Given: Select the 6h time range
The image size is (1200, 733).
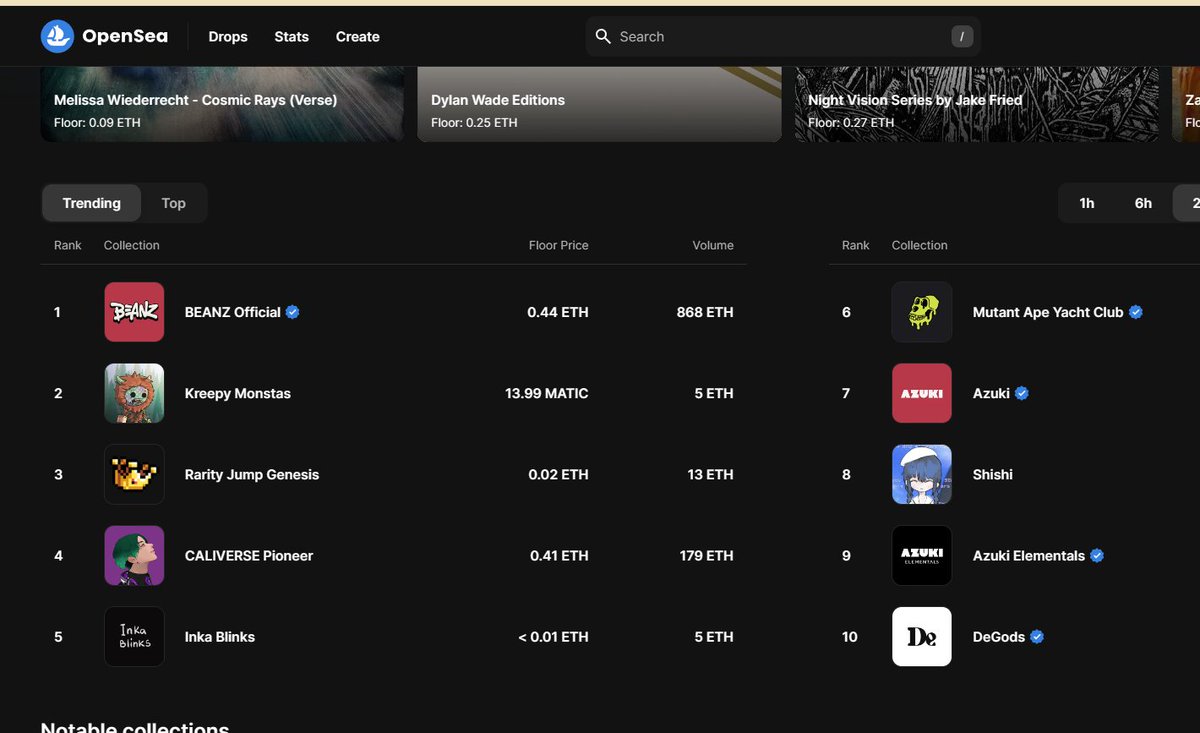Looking at the screenshot, I should pos(1143,203).
